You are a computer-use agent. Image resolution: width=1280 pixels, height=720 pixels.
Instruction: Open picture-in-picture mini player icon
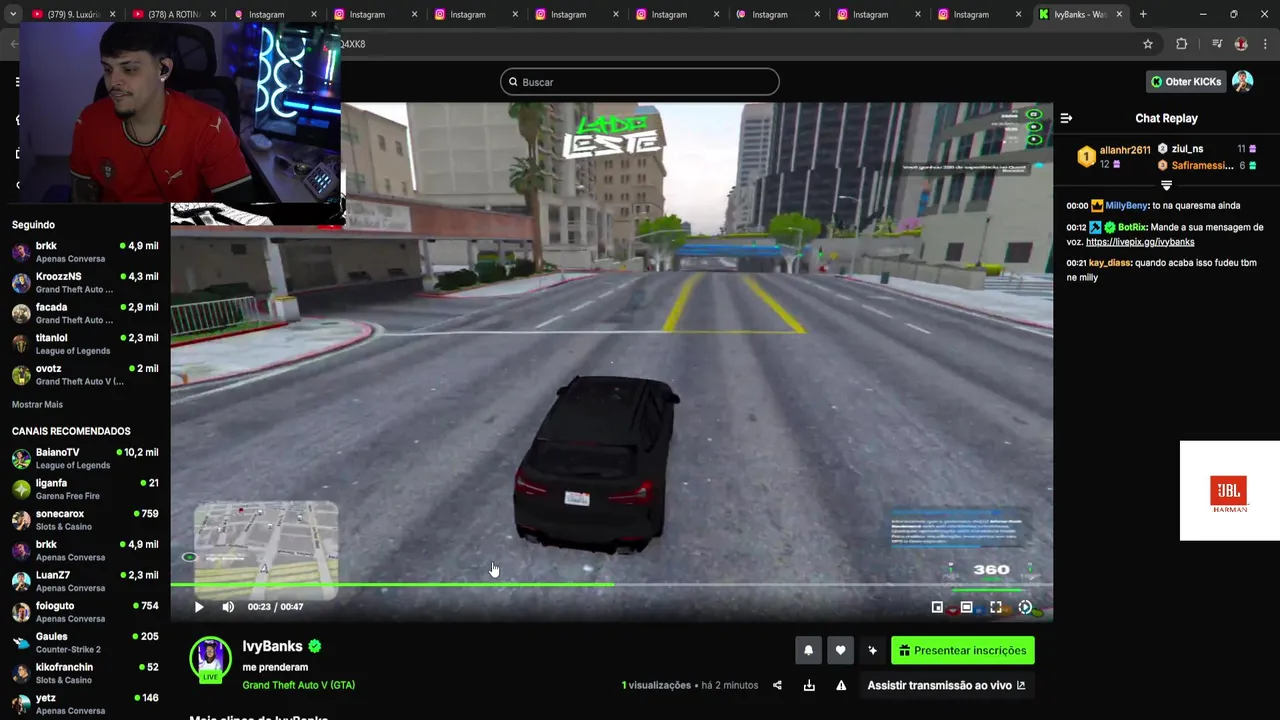point(937,607)
